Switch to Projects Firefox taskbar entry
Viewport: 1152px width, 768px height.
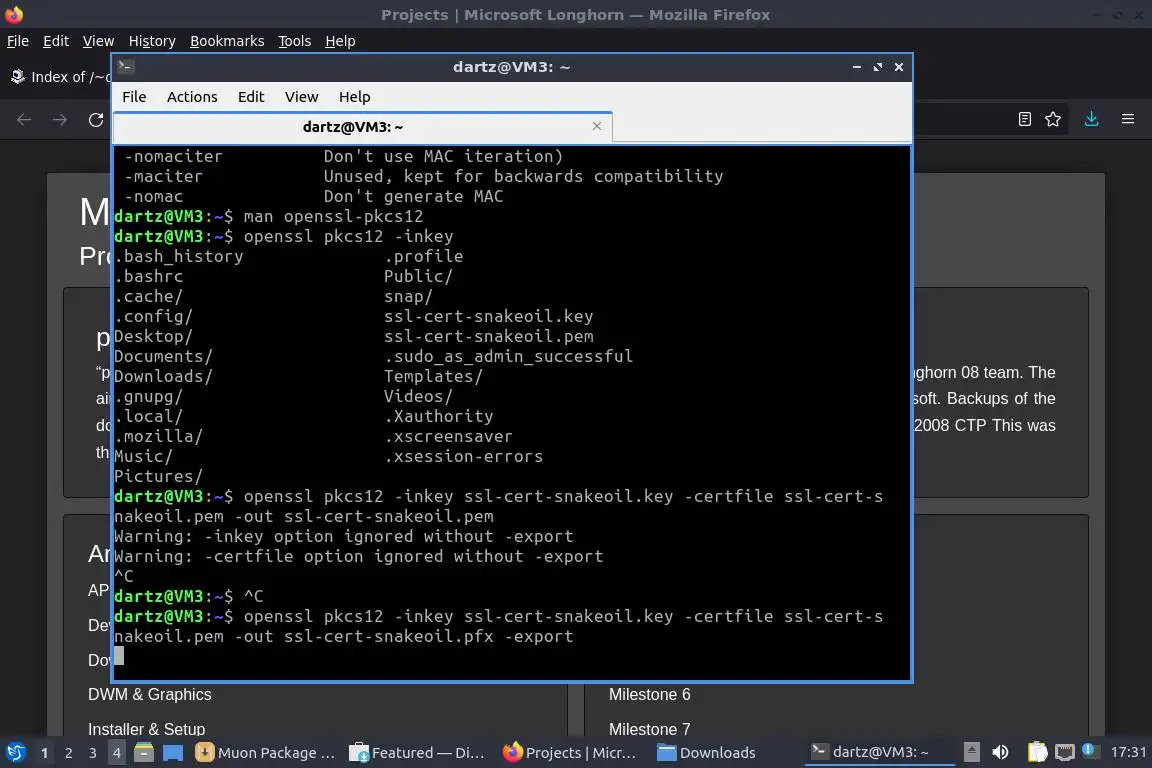(570, 753)
